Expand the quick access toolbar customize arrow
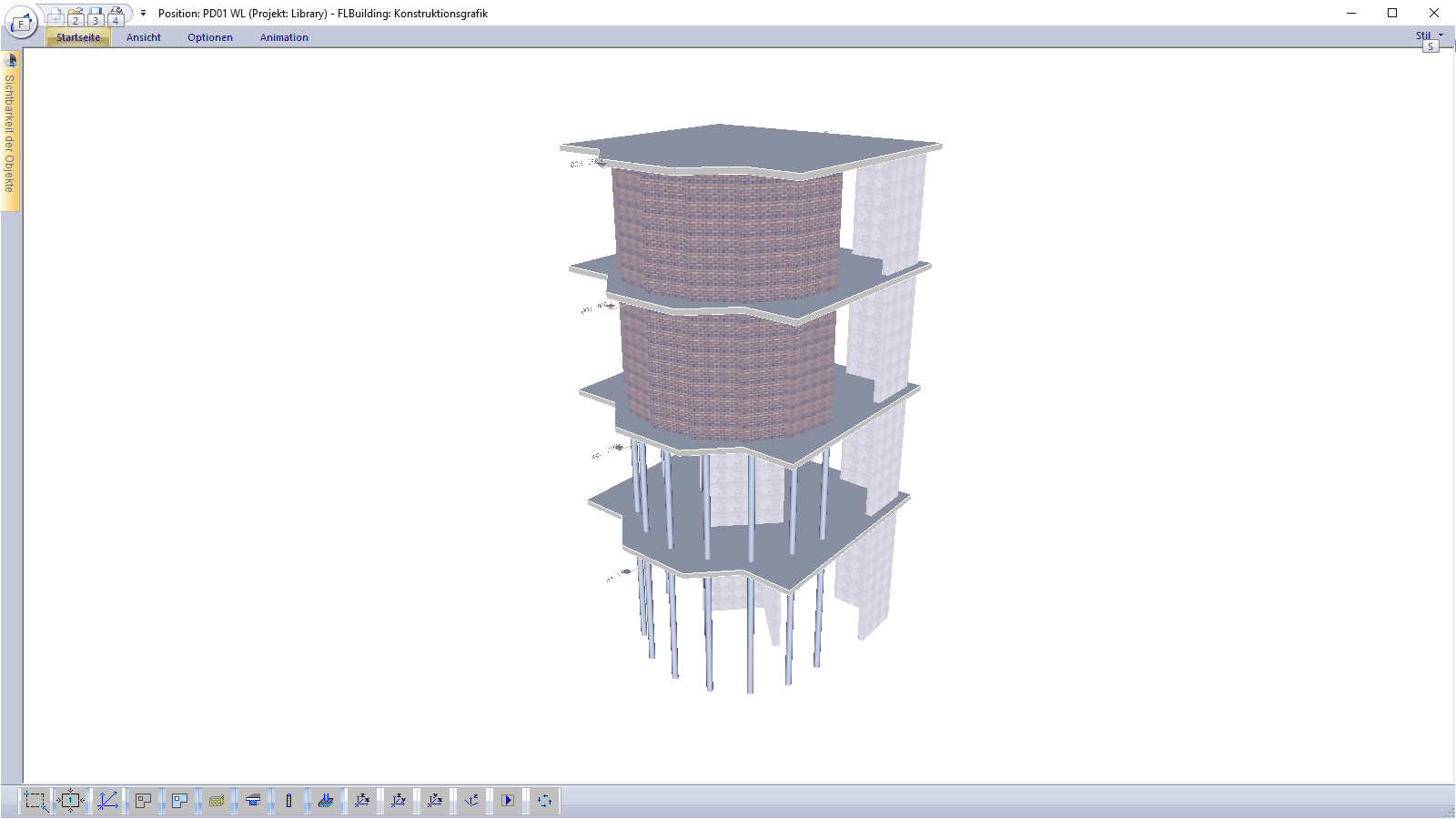Screen dimensions: 1456x819 143,14
